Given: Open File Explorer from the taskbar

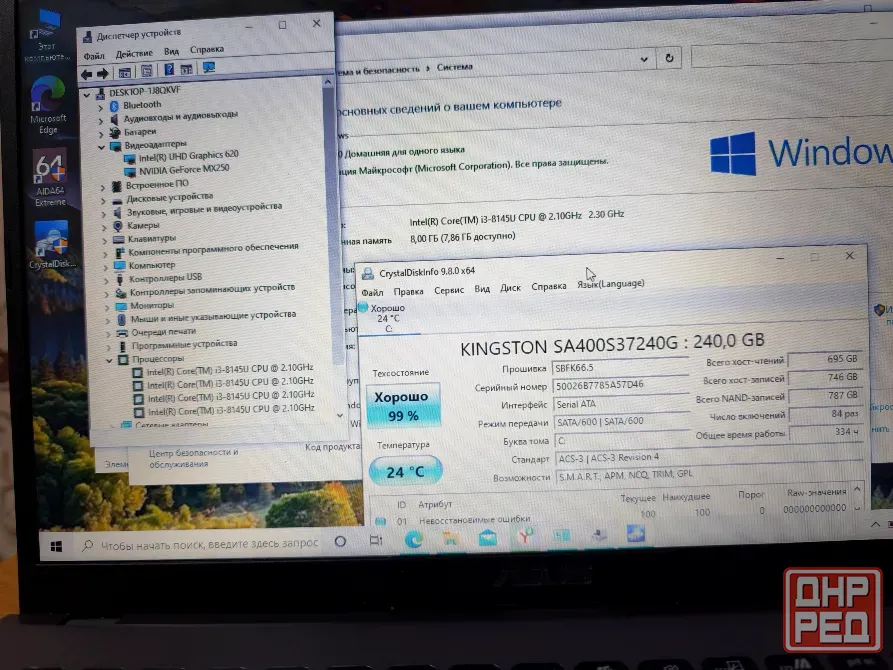Looking at the screenshot, I should [x=450, y=538].
